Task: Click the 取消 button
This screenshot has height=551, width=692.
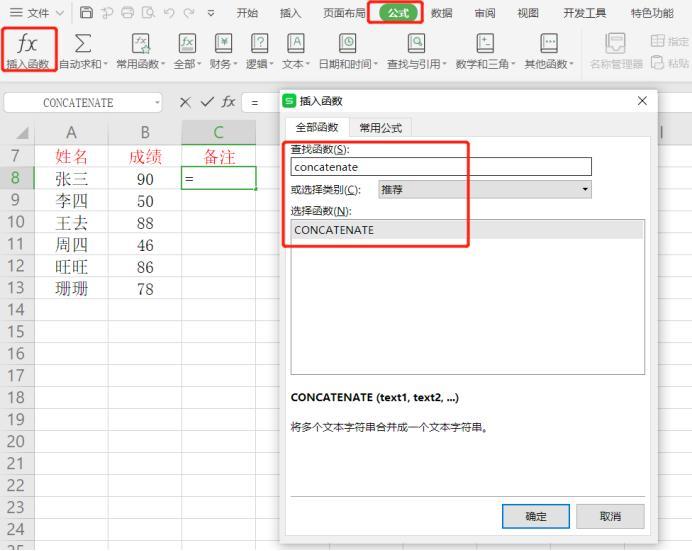Action: pos(610,516)
